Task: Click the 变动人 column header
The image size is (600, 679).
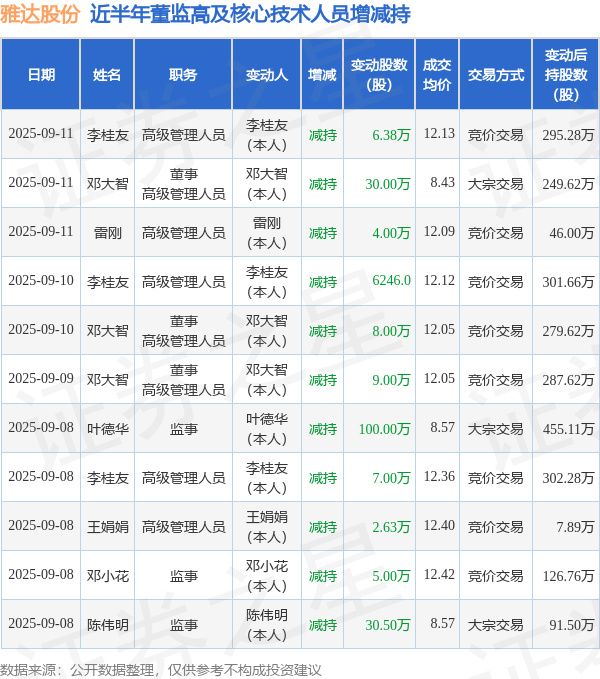Action: click(x=267, y=74)
